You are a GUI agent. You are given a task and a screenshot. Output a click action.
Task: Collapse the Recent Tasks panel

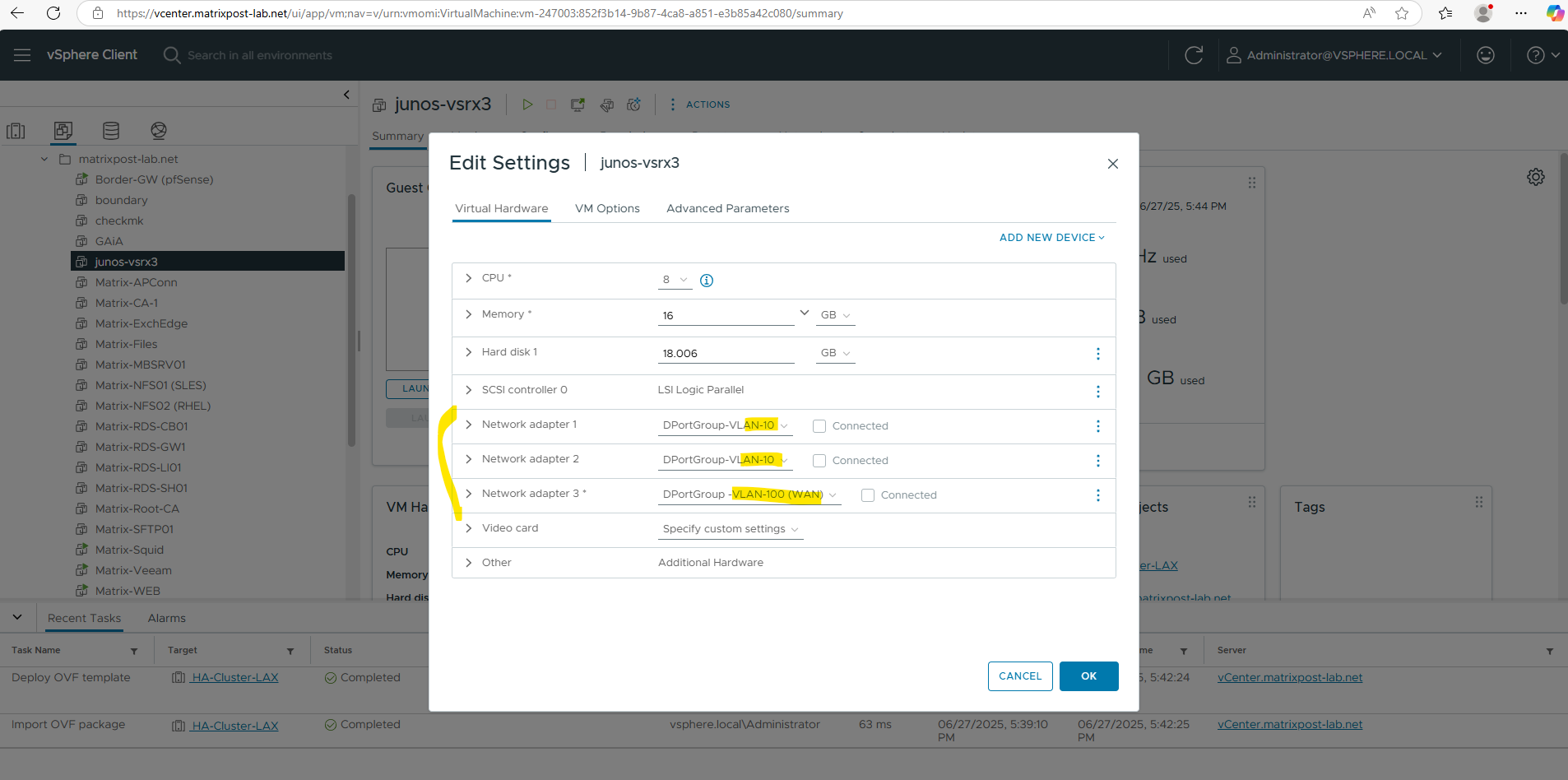click(x=17, y=617)
